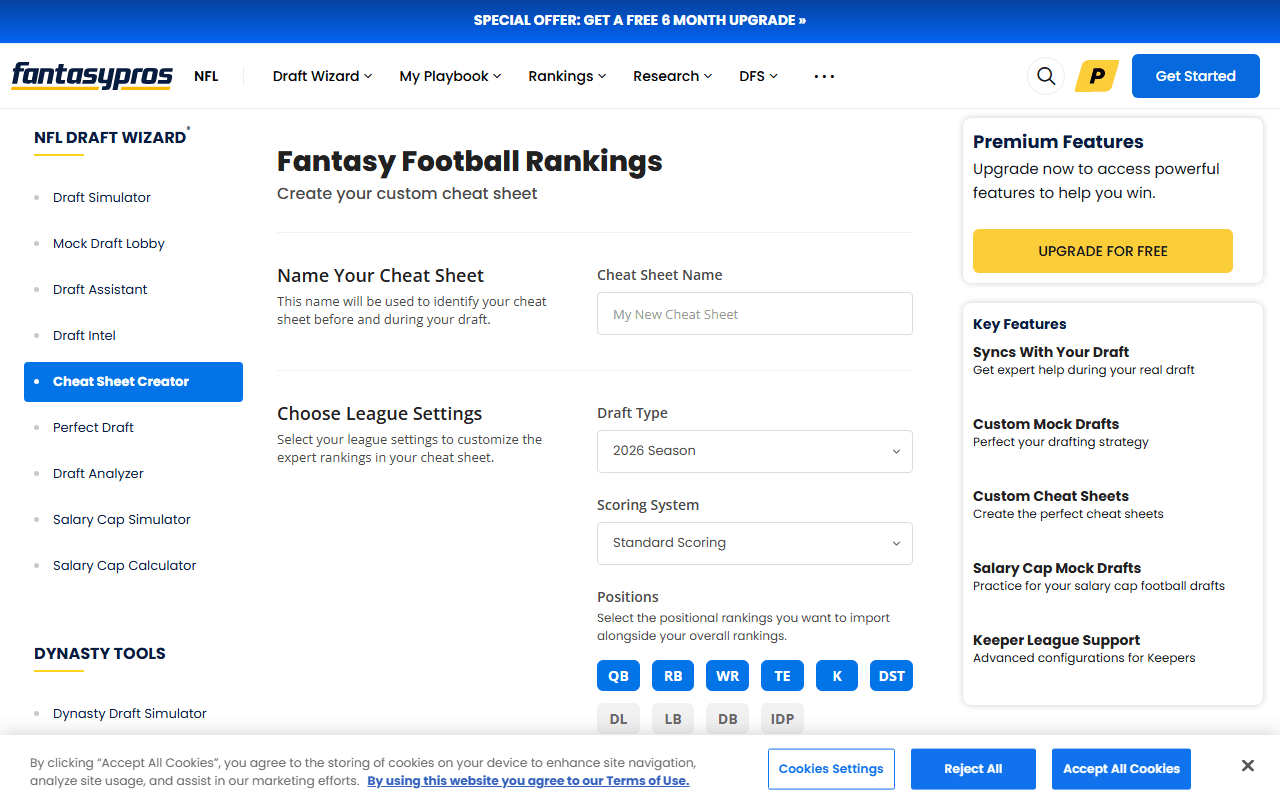Open the Terms of Use link
Screen dimensions: 1280x800
tap(528, 781)
